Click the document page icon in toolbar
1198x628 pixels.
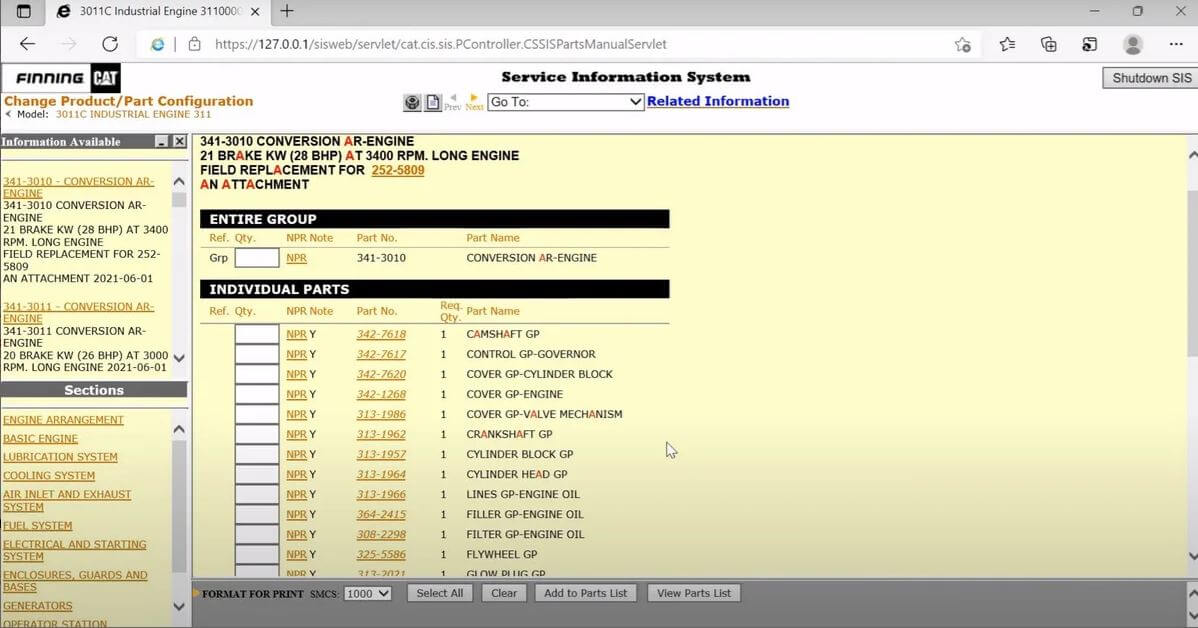tap(433, 102)
